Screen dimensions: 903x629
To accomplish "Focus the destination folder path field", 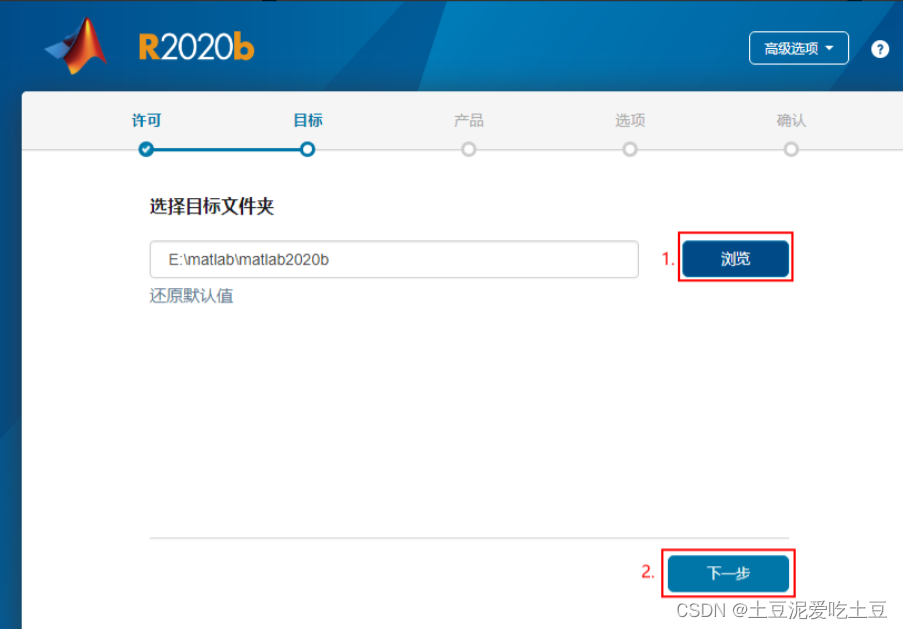I will (394, 259).
